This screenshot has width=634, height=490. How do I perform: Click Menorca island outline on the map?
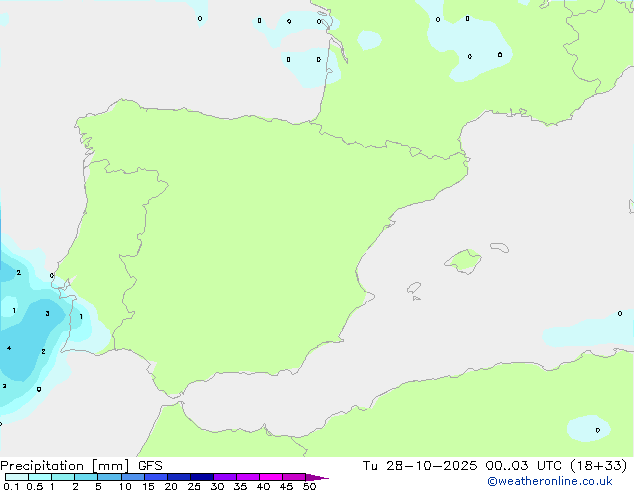coord(499,247)
